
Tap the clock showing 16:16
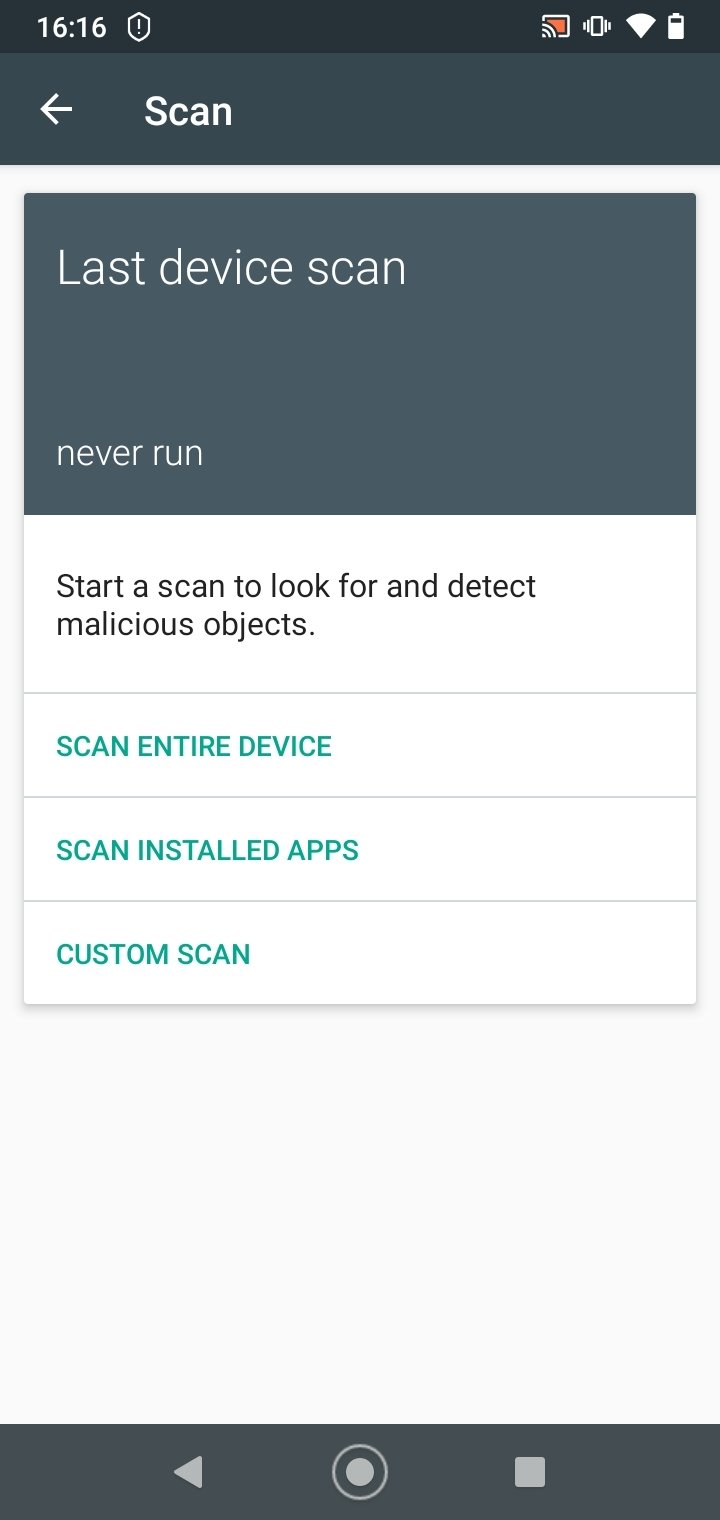point(72,27)
